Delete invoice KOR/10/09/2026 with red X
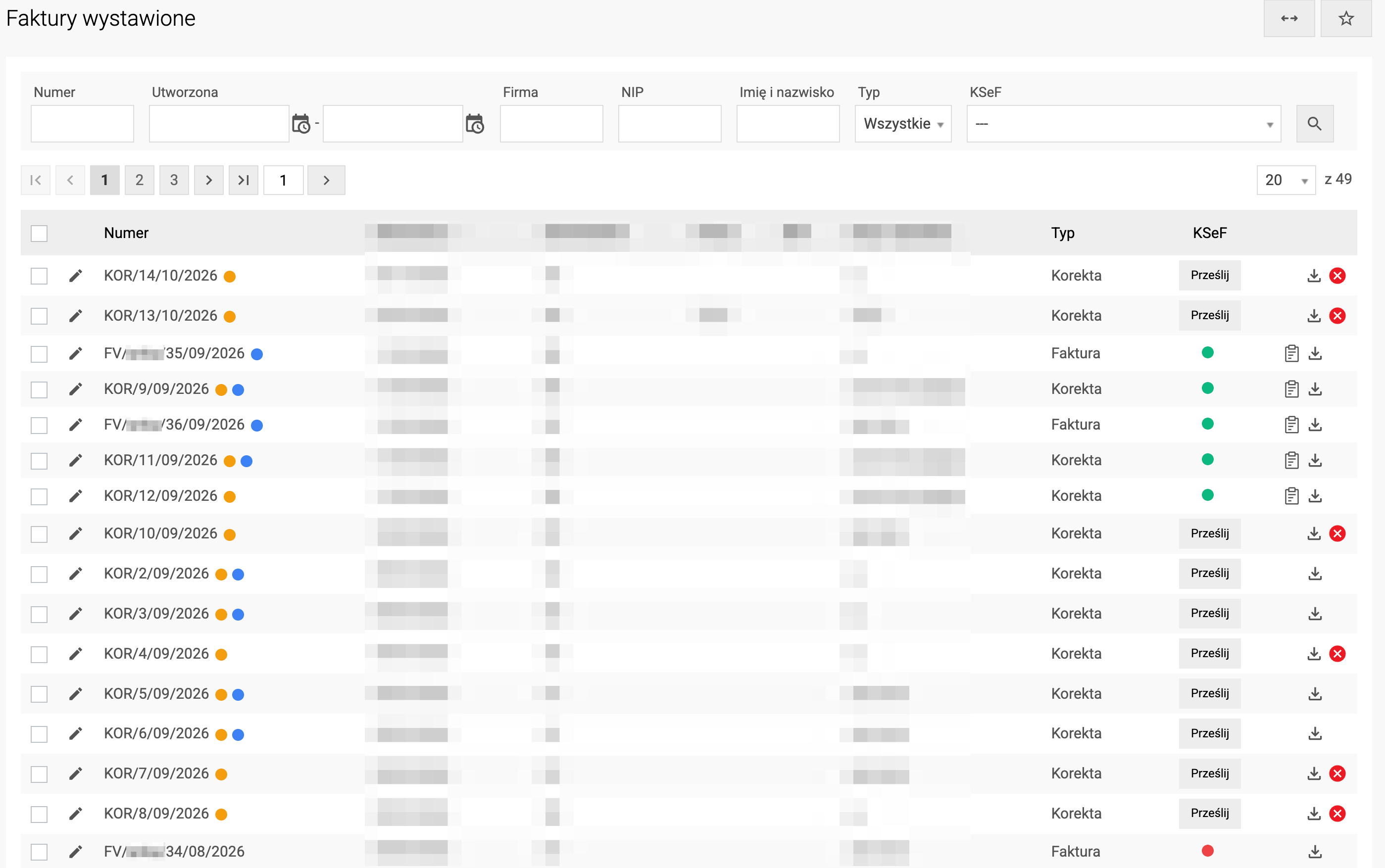Viewport: 1385px width, 868px height. coord(1337,534)
